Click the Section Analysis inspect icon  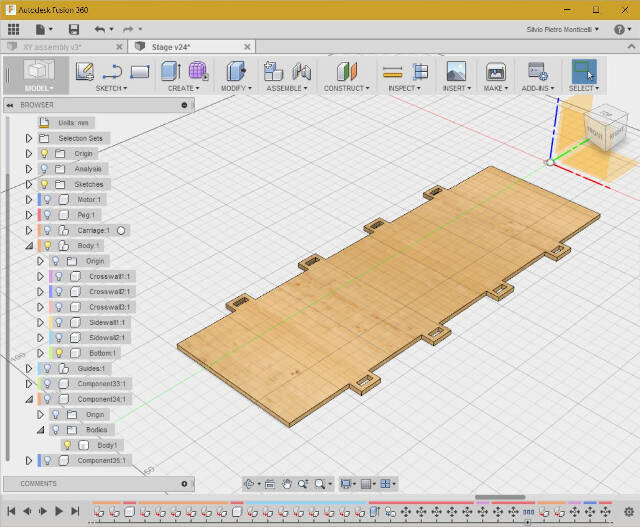(420, 71)
